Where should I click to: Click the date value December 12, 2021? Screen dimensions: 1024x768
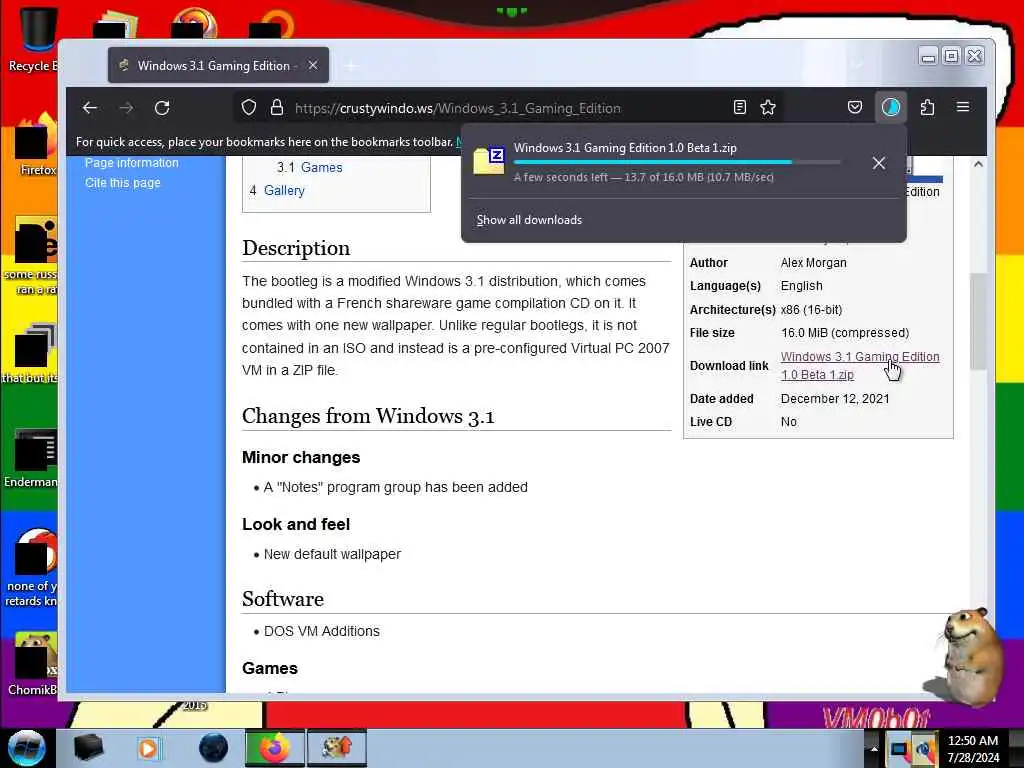tap(835, 398)
